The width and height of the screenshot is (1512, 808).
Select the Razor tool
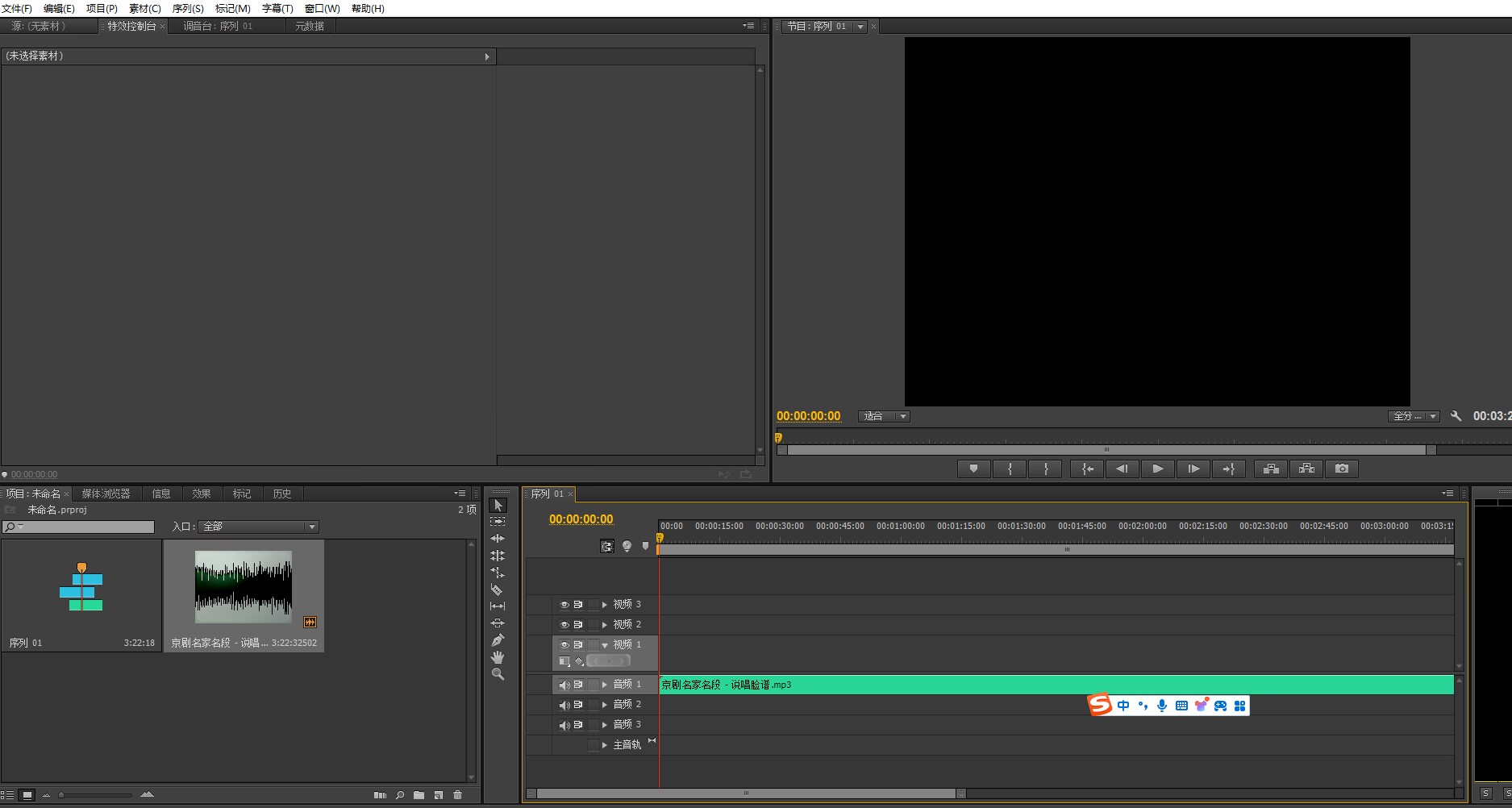[498, 589]
